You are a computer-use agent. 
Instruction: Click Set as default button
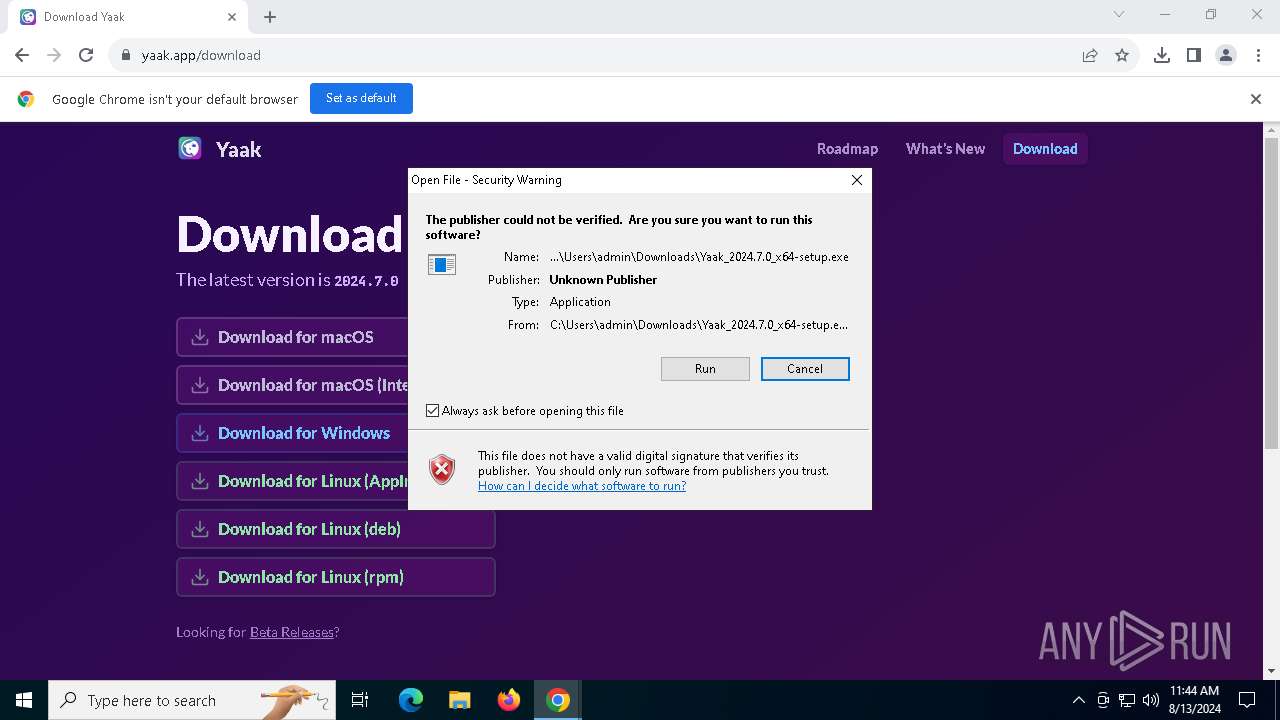point(361,98)
